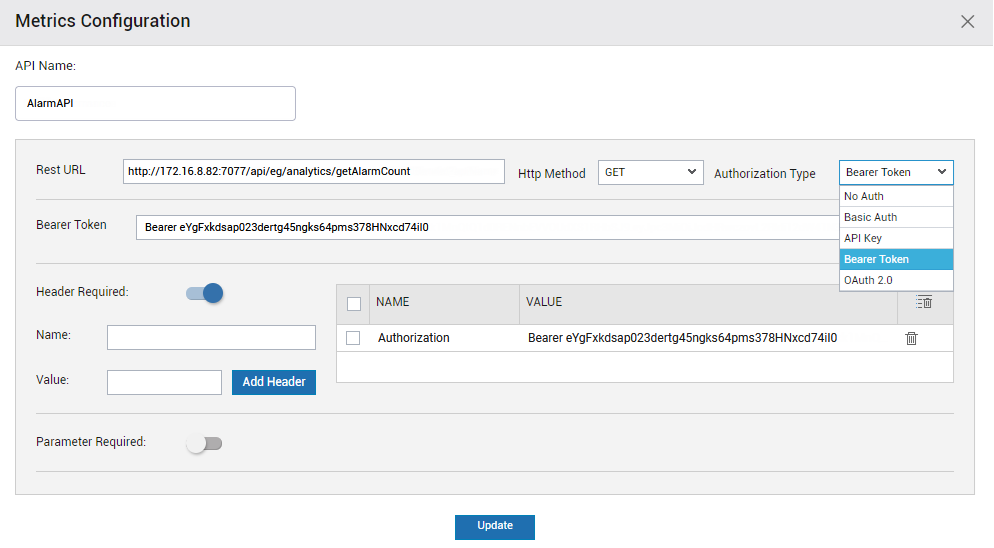
Task: Delete the Authorization header row with trash icon
Action: point(911,338)
